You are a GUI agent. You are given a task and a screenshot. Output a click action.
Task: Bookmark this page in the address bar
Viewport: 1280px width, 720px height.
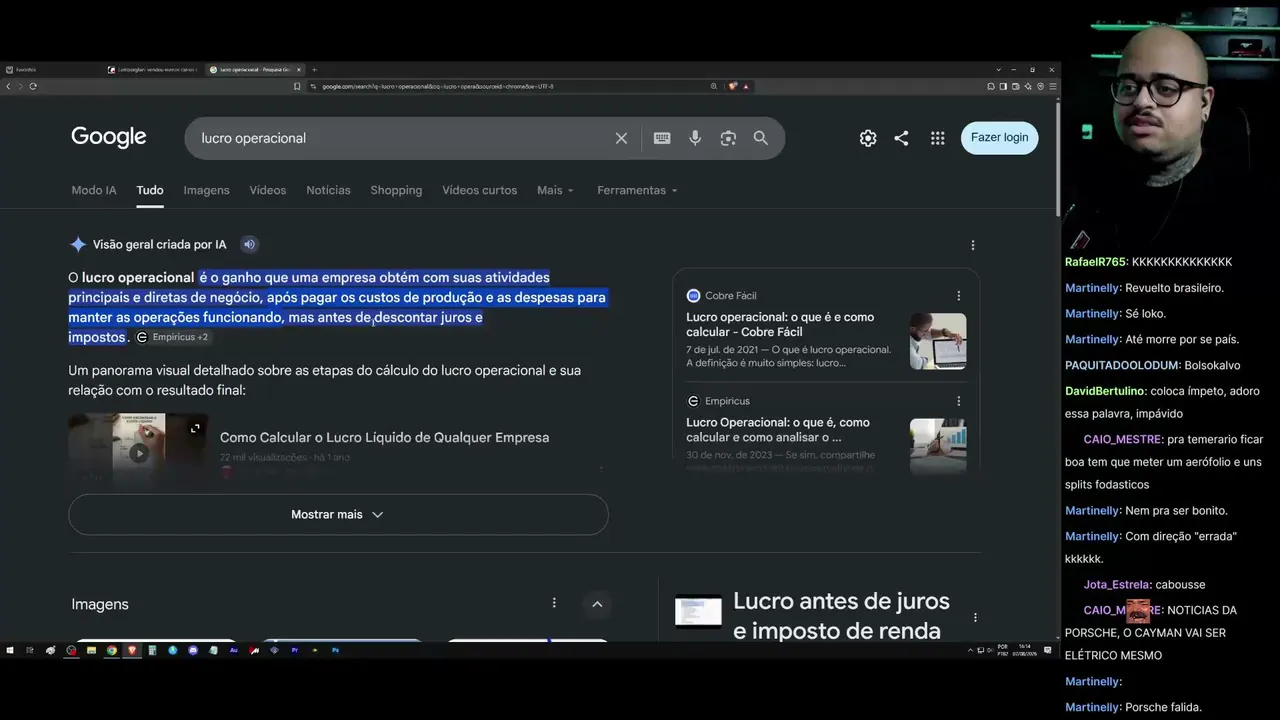(x=297, y=86)
